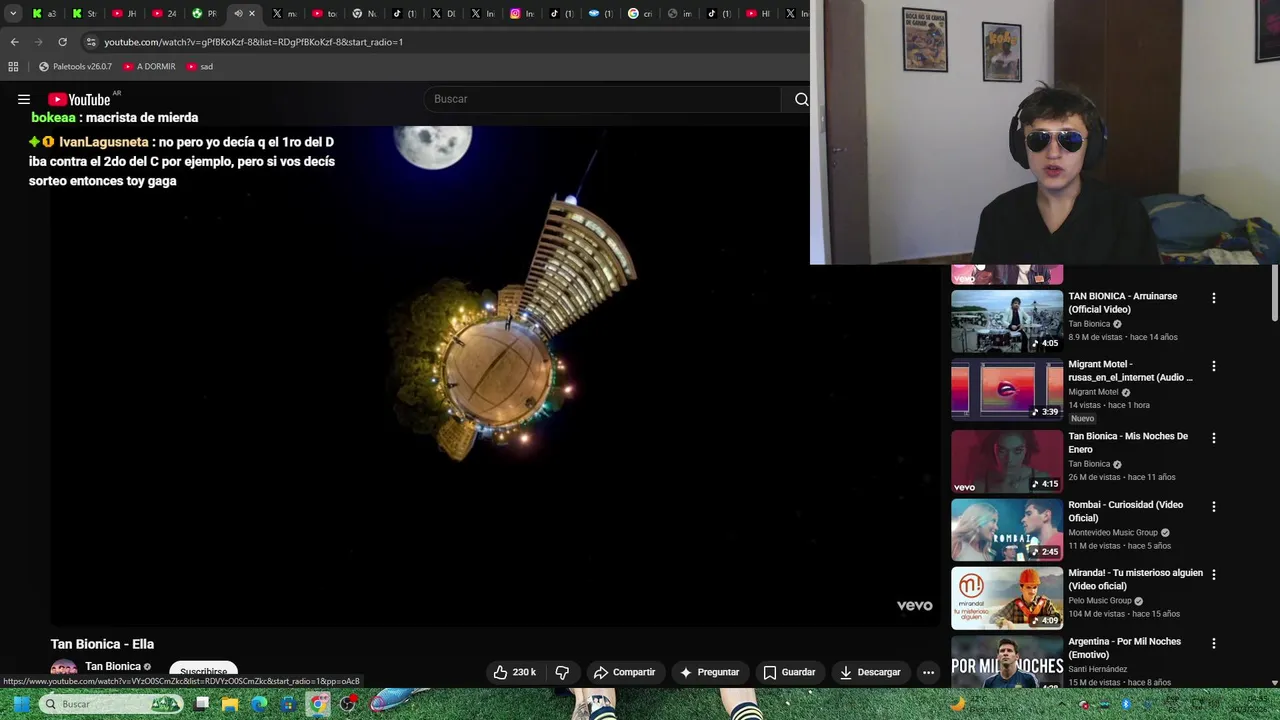Dislike the Tan Bionica video

click(562, 672)
